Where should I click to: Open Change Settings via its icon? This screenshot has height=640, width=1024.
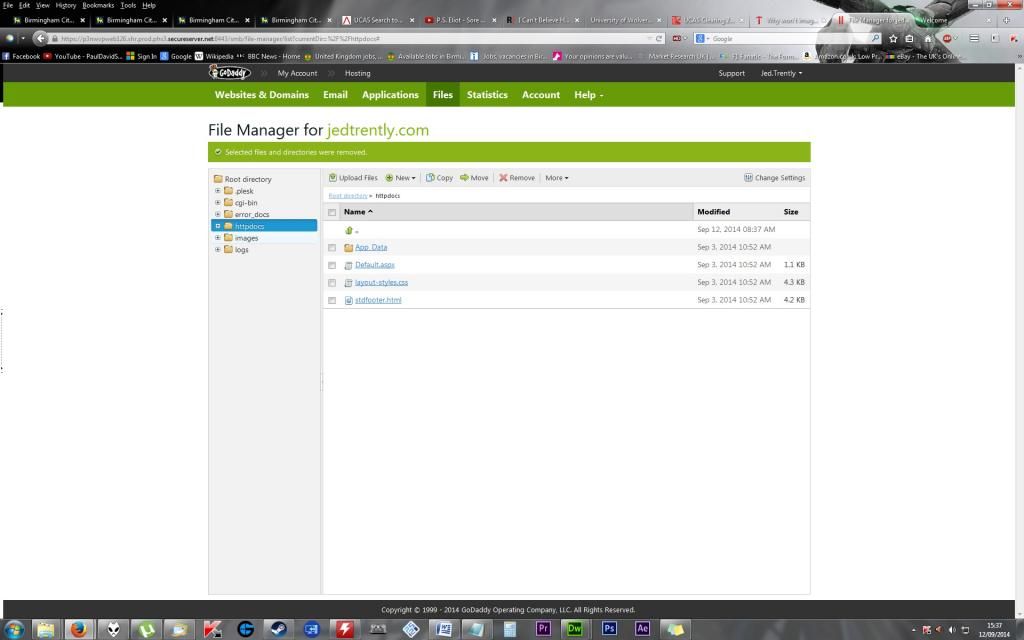pyautogui.click(x=748, y=178)
